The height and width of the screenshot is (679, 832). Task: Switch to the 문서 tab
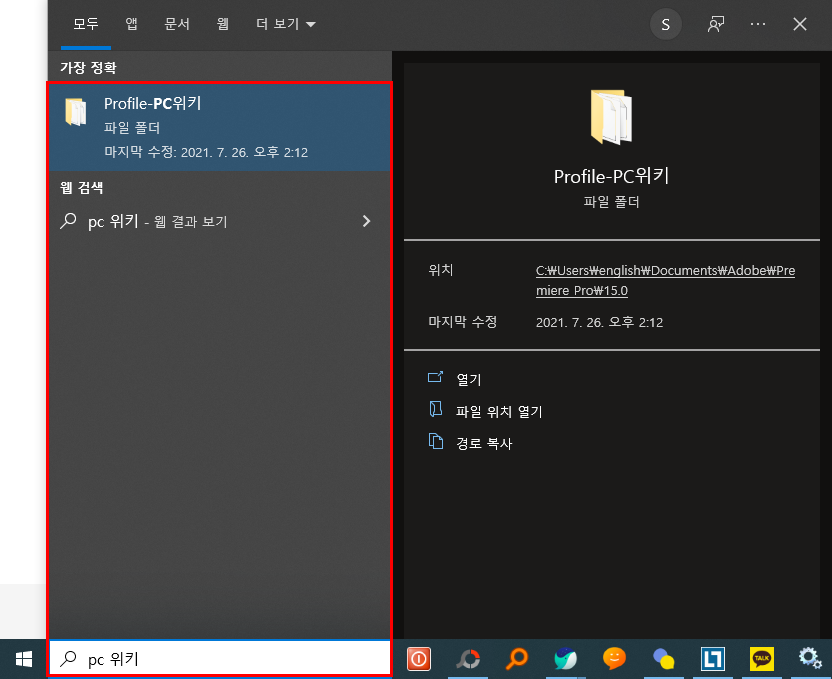tap(177, 24)
